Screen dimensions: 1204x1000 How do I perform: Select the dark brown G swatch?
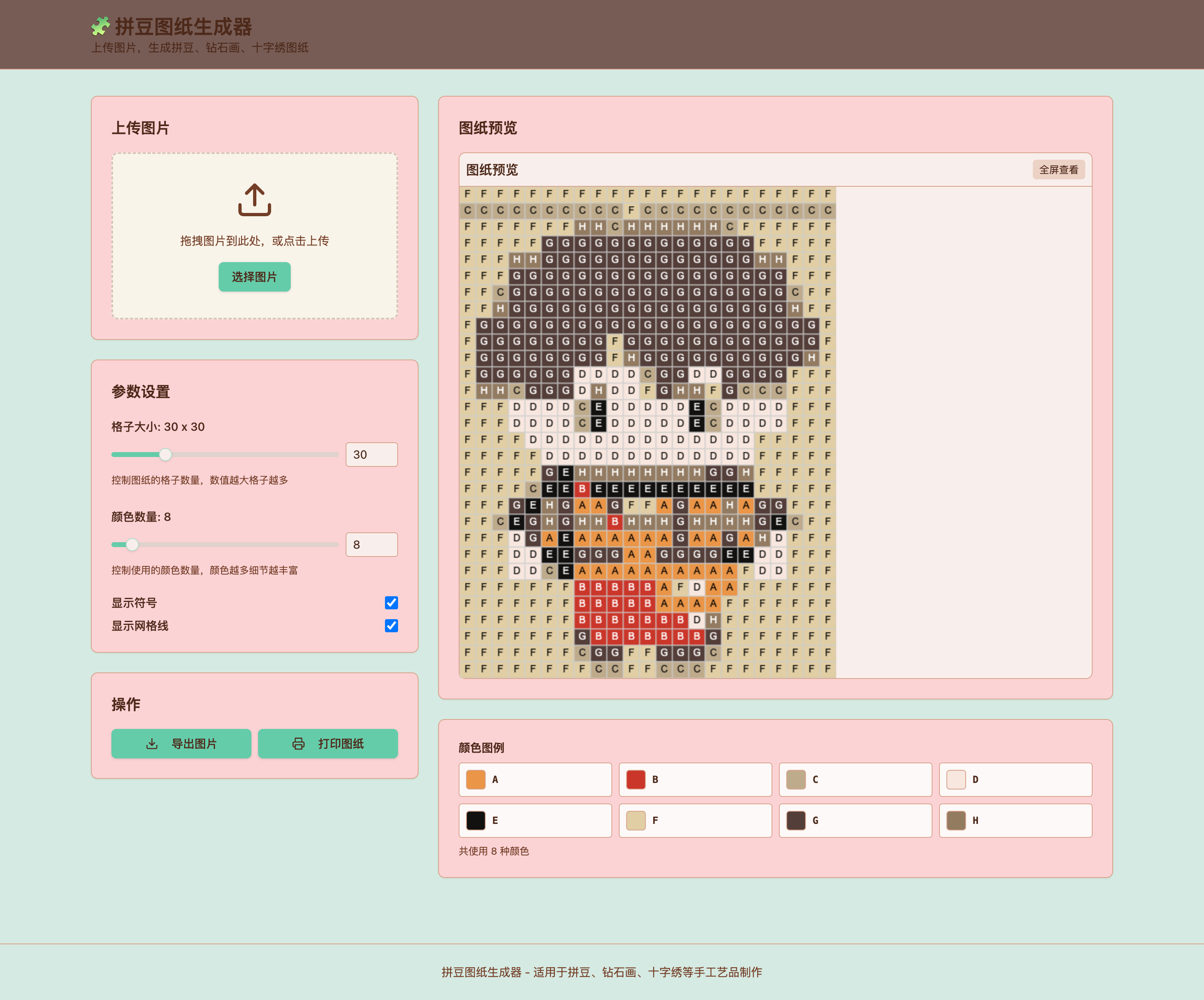796,821
